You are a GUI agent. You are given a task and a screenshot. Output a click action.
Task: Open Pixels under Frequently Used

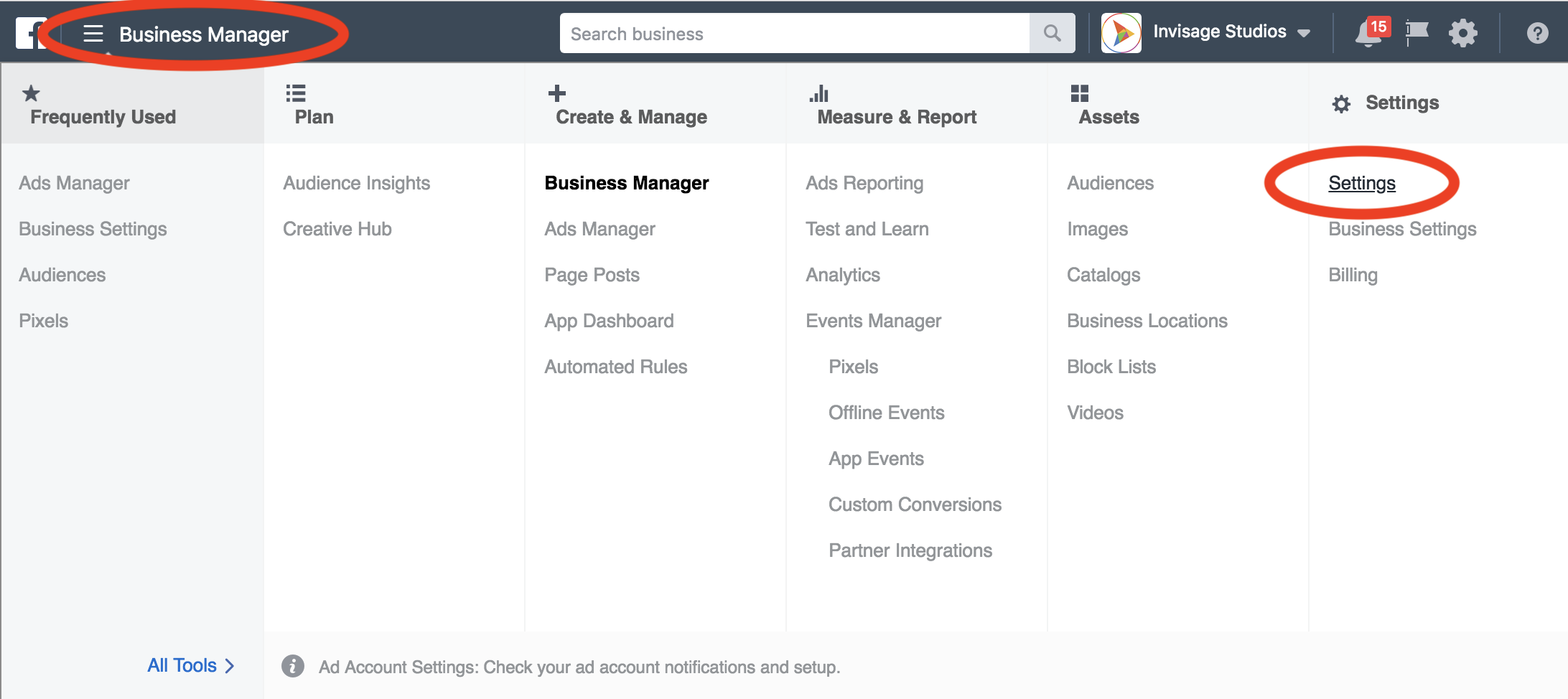pyautogui.click(x=43, y=321)
